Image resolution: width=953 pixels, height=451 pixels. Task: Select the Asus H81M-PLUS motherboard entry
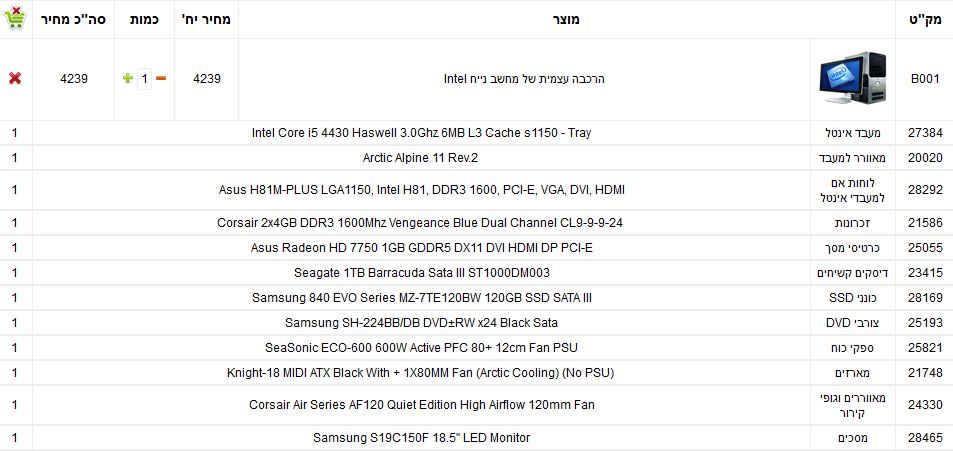tap(421, 189)
